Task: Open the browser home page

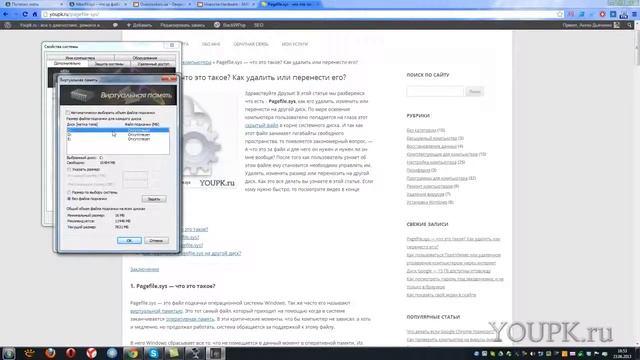Action: click(35, 14)
